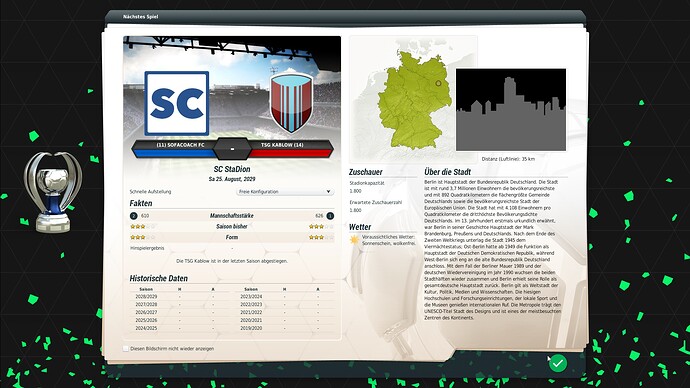Viewport: 690px width, 388px height.
Task: Select the '2022/2023' season row
Action: (x=284, y=304)
